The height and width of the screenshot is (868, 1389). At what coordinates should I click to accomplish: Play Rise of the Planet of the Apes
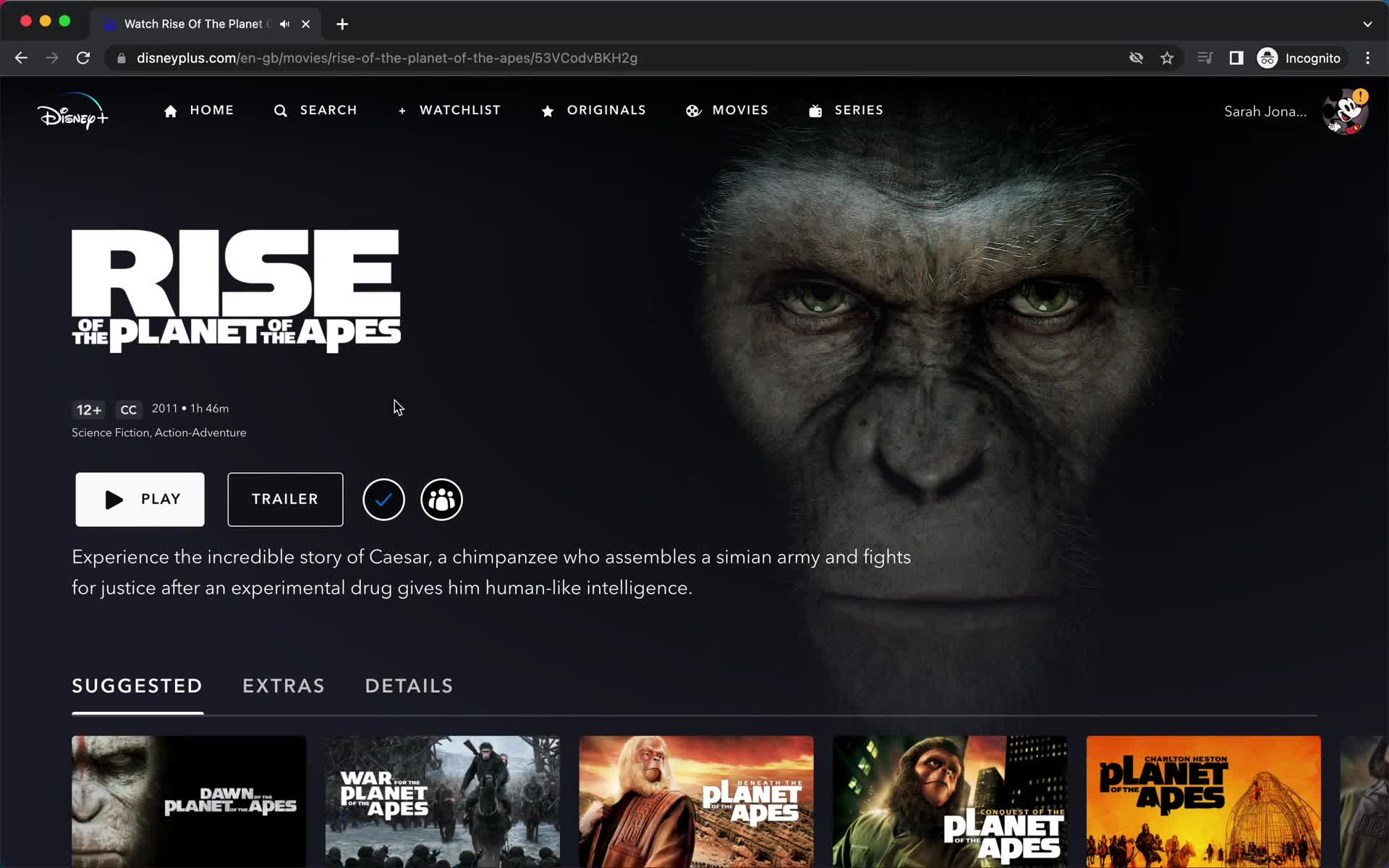[140, 499]
